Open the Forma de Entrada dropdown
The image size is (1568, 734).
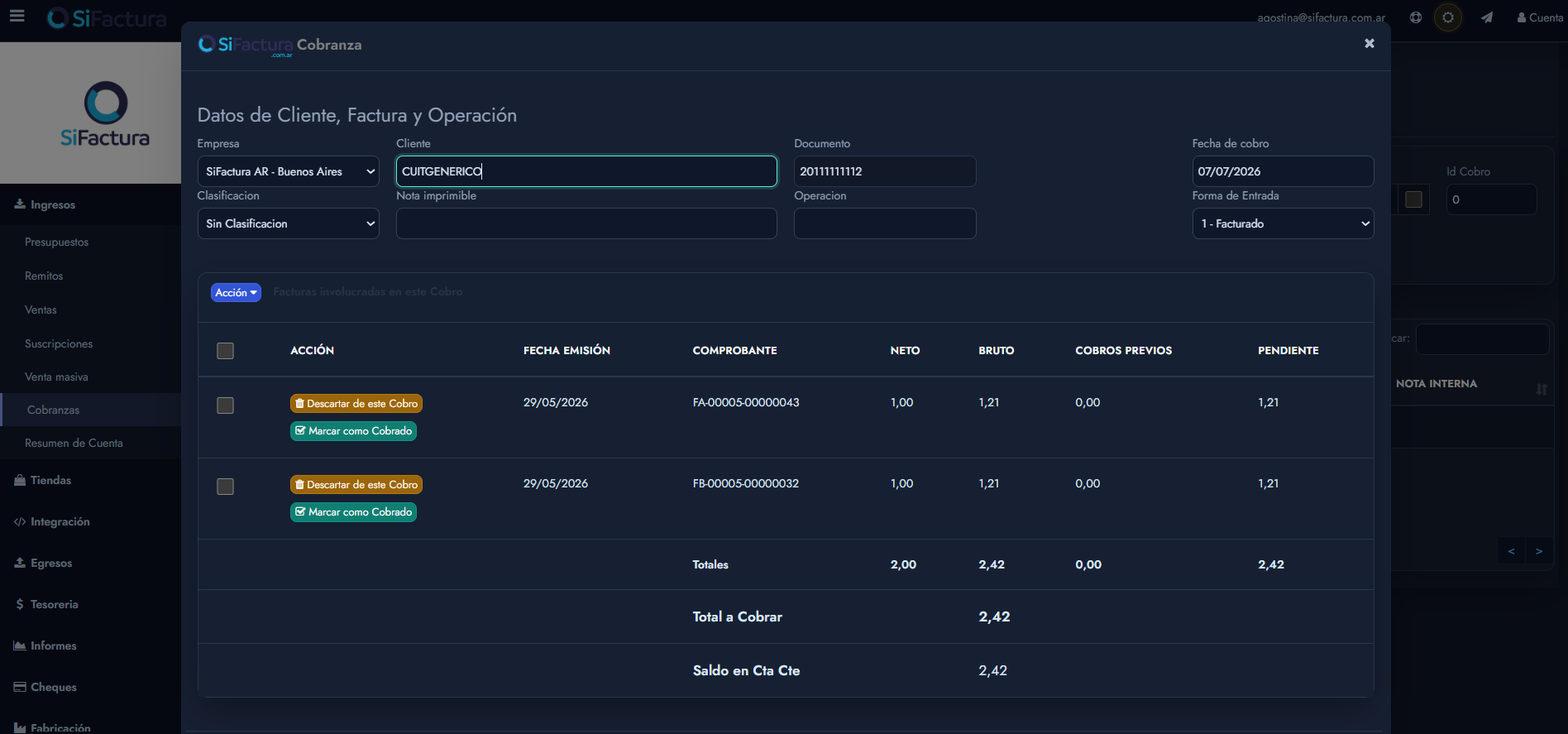1283,223
